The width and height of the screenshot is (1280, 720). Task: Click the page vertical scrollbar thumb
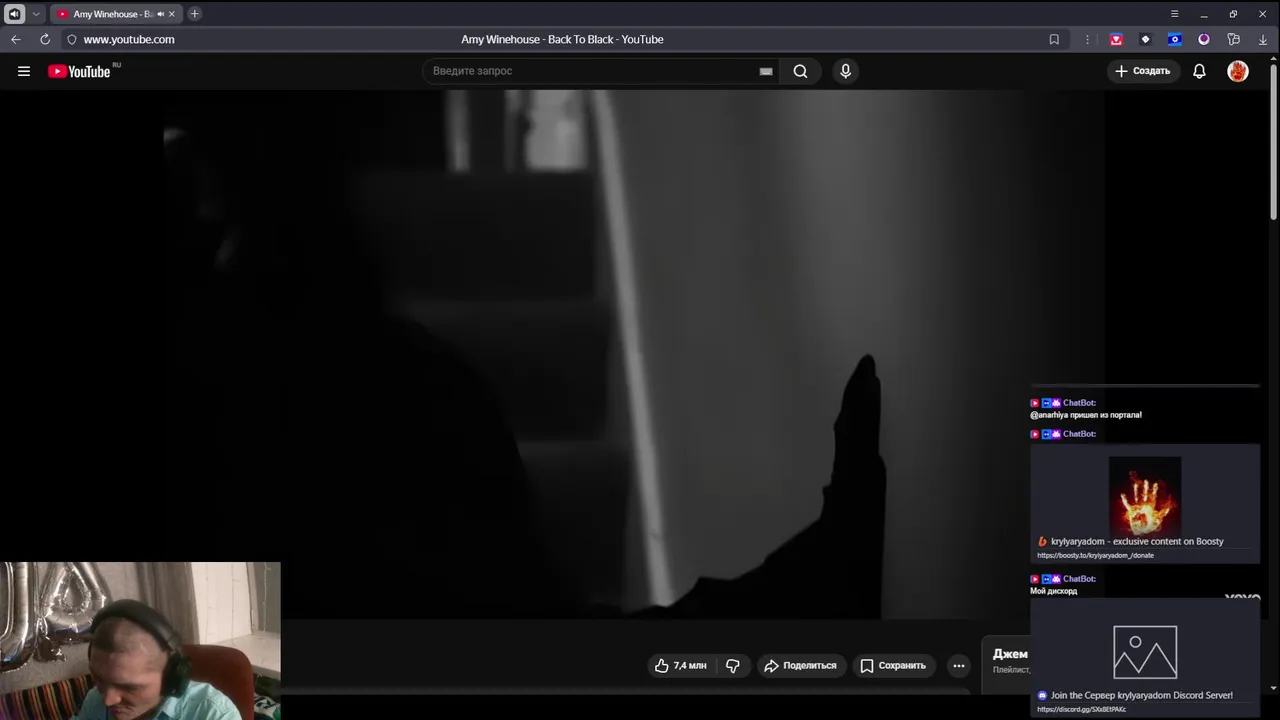[x=1273, y=140]
